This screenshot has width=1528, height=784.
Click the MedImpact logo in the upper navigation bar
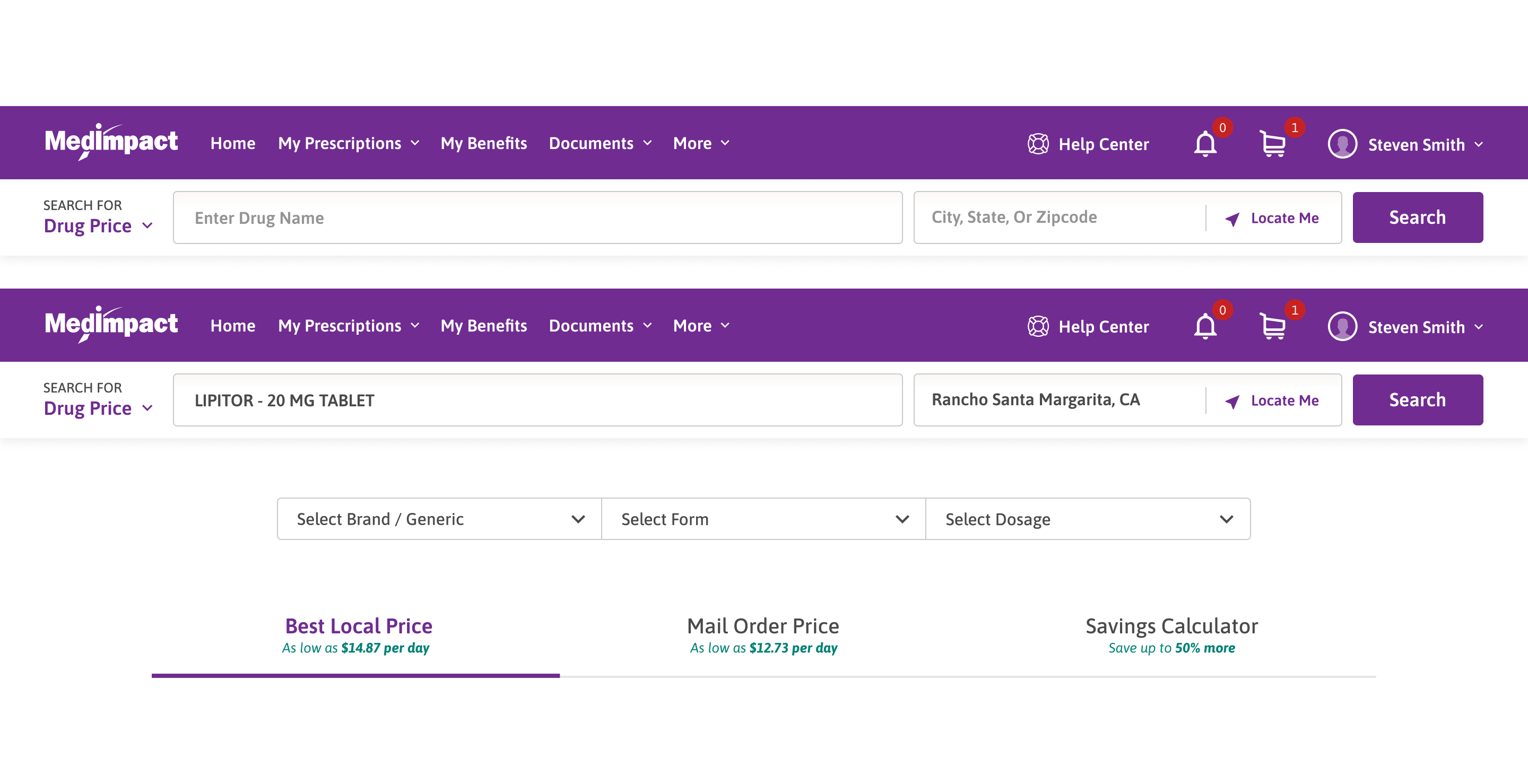coord(111,142)
